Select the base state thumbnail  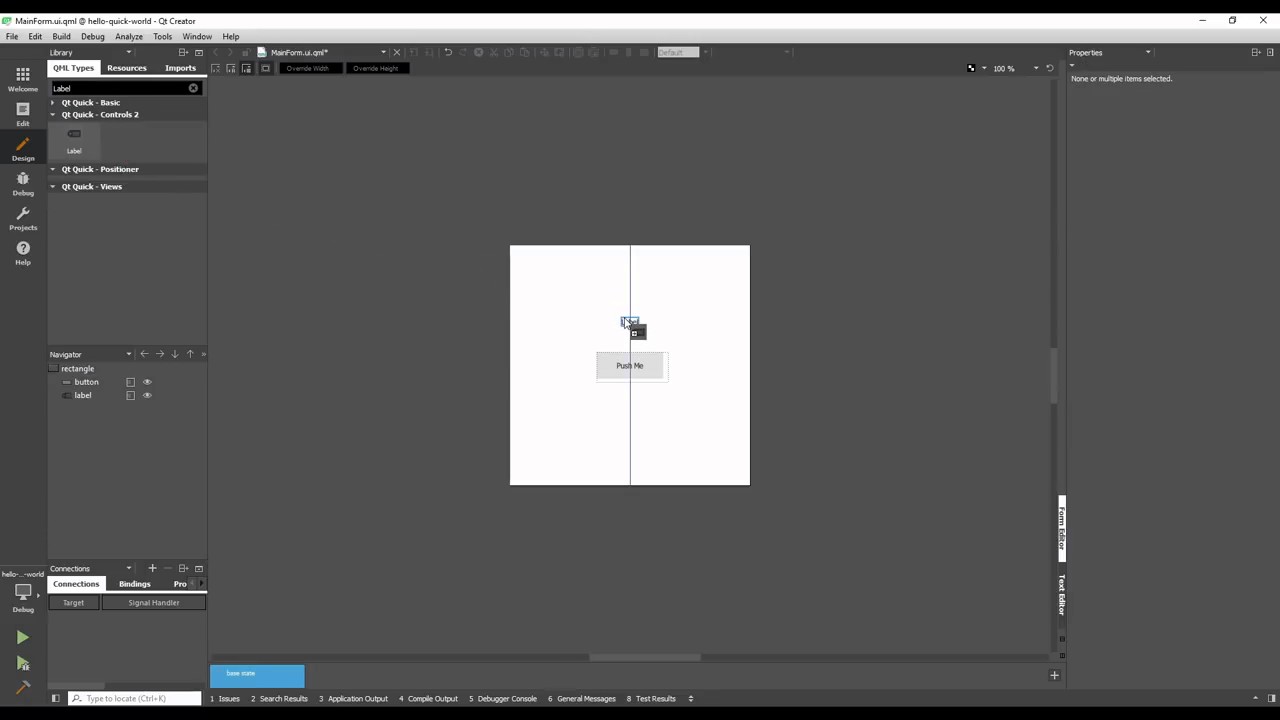[x=257, y=676]
